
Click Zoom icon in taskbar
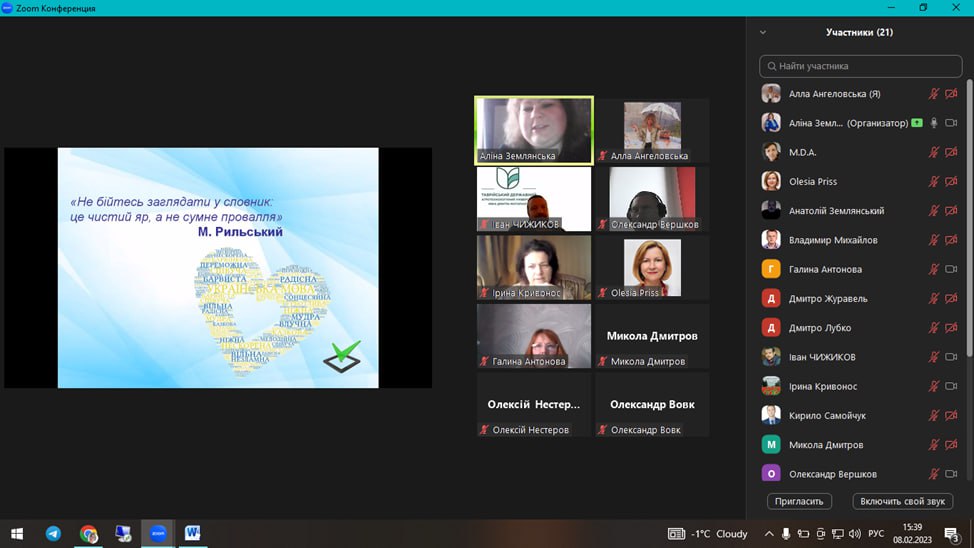coord(158,534)
